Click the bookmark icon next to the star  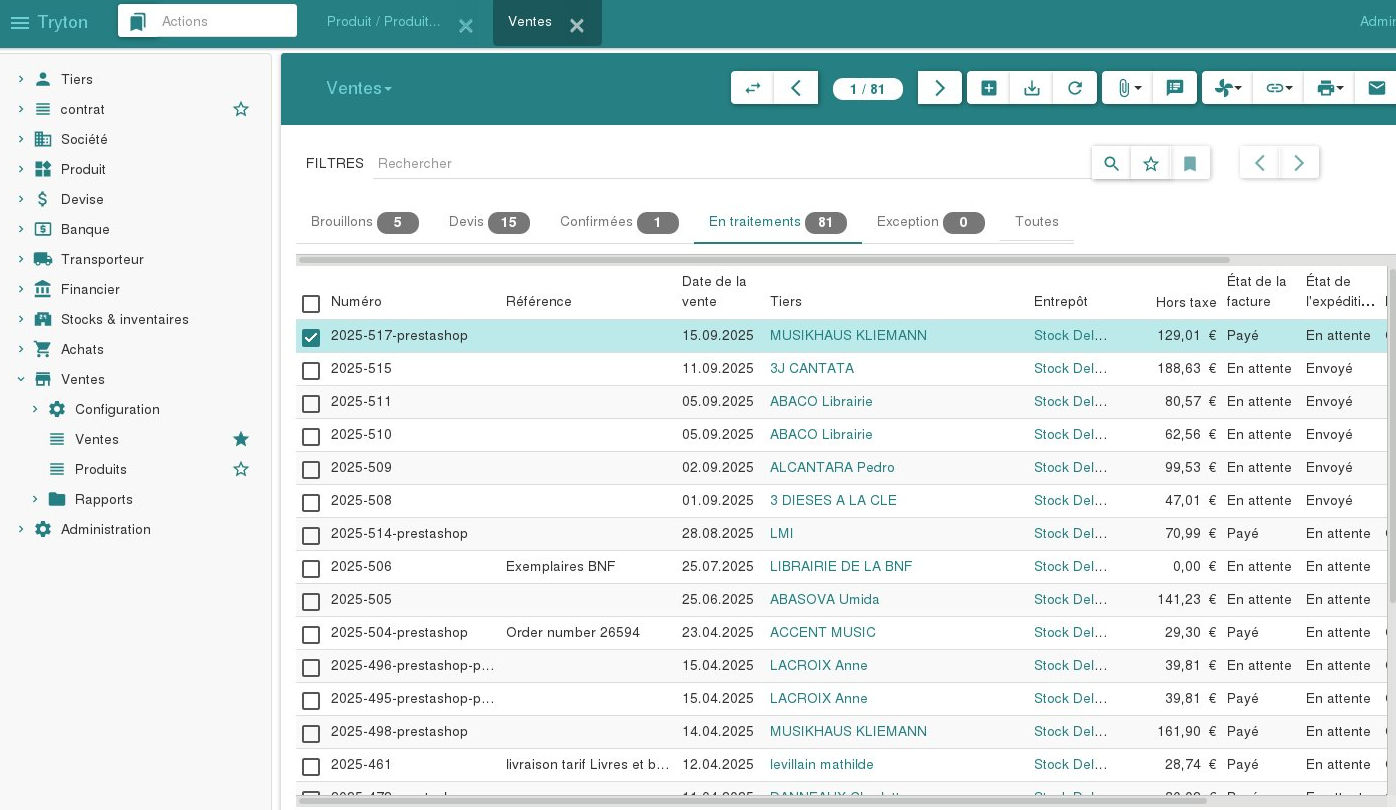[x=1190, y=162]
